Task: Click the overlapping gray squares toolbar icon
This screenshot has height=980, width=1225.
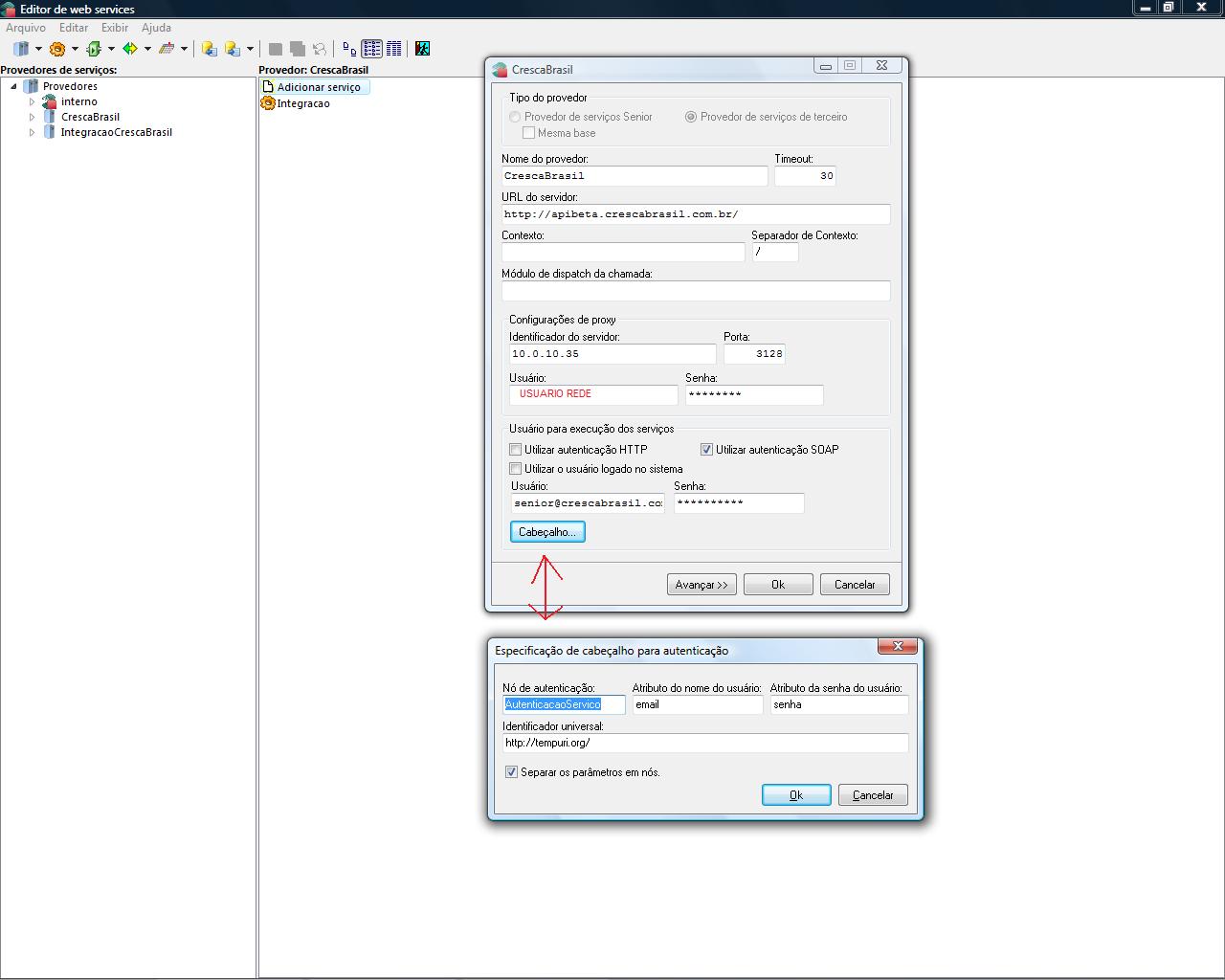Action: click(x=298, y=49)
